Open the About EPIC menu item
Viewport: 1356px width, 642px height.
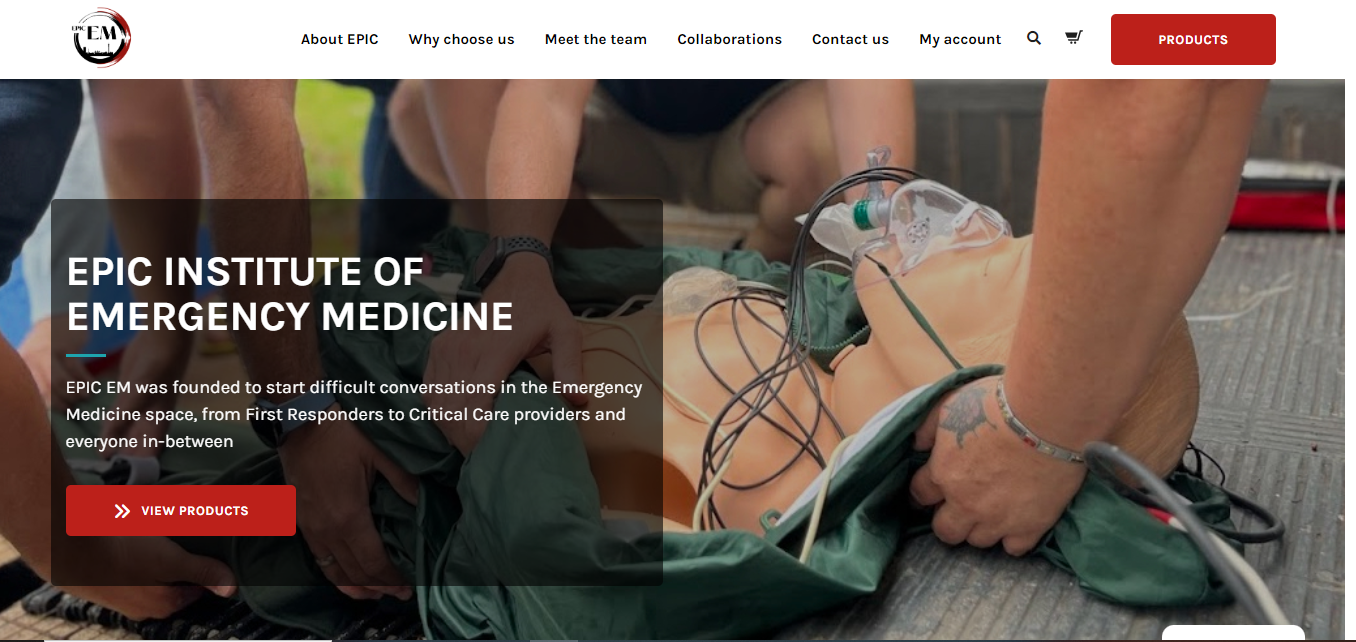point(340,39)
